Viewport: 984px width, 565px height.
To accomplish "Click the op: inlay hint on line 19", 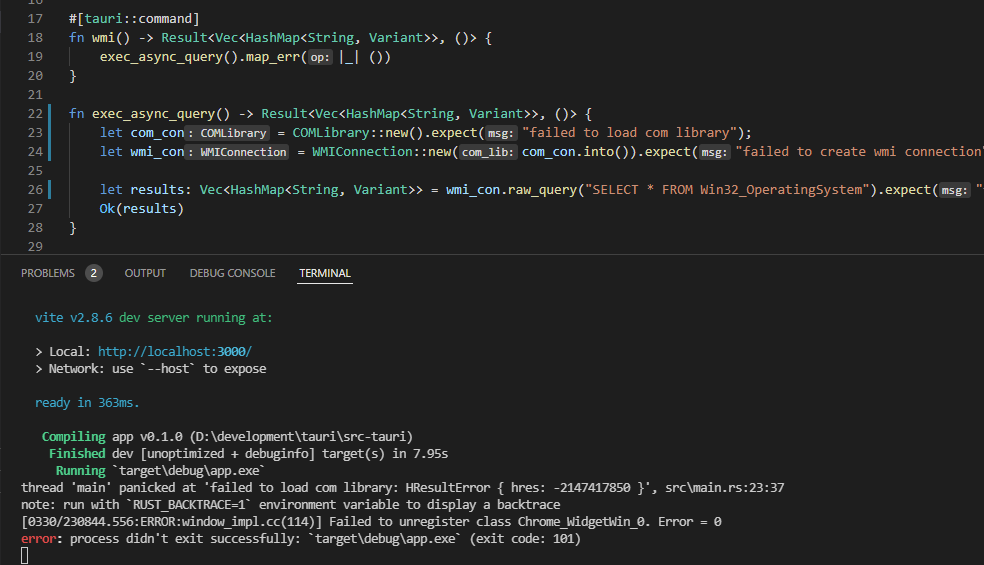I will pyautogui.click(x=319, y=57).
